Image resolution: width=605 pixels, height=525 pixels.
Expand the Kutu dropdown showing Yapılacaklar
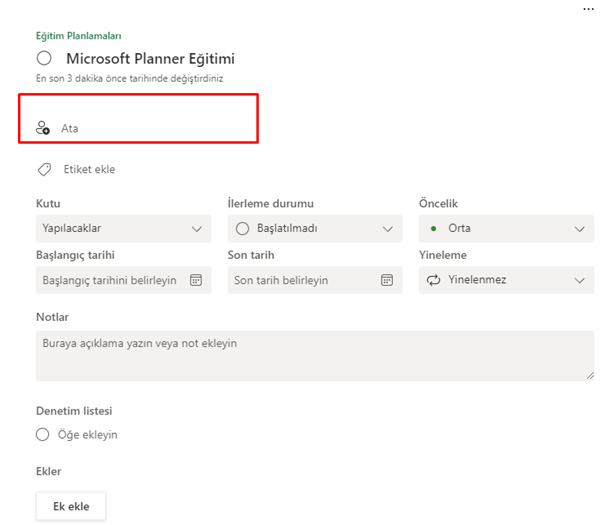[x=123, y=228]
